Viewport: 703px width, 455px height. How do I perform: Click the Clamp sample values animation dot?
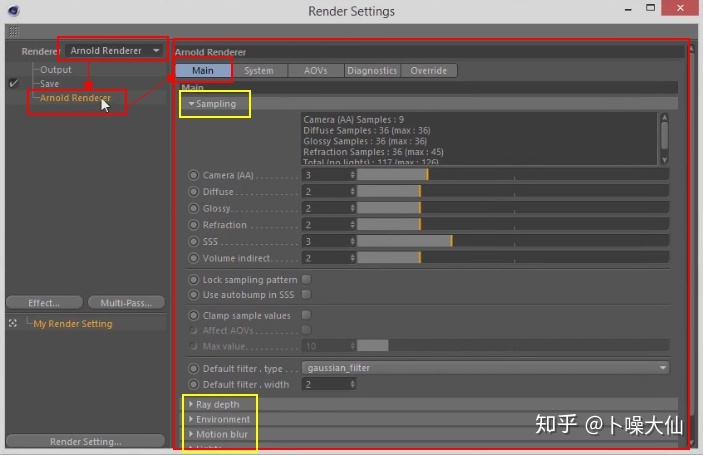click(193, 316)
